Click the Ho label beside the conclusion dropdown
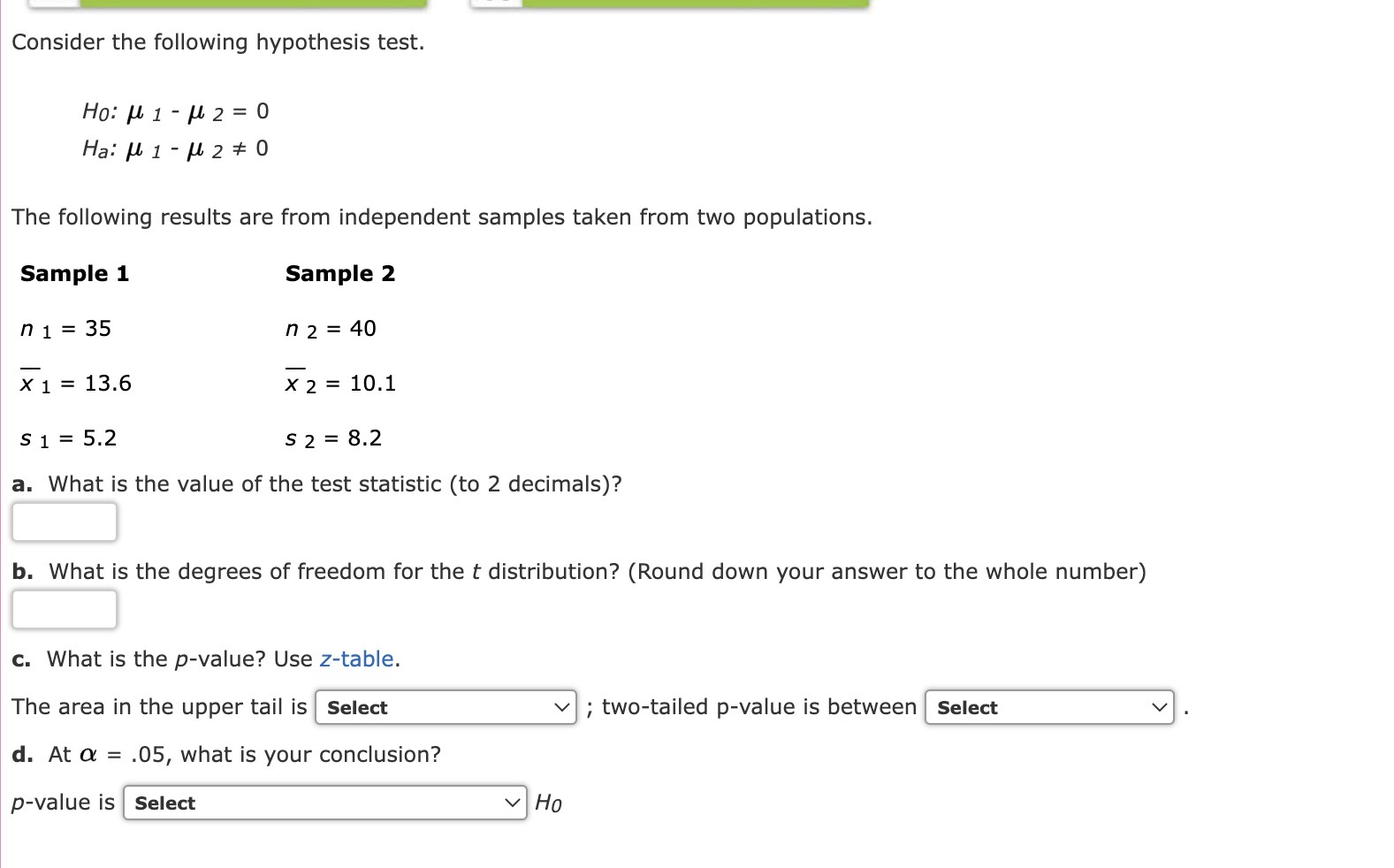The image size is (1394, 868). click(548, 803)
